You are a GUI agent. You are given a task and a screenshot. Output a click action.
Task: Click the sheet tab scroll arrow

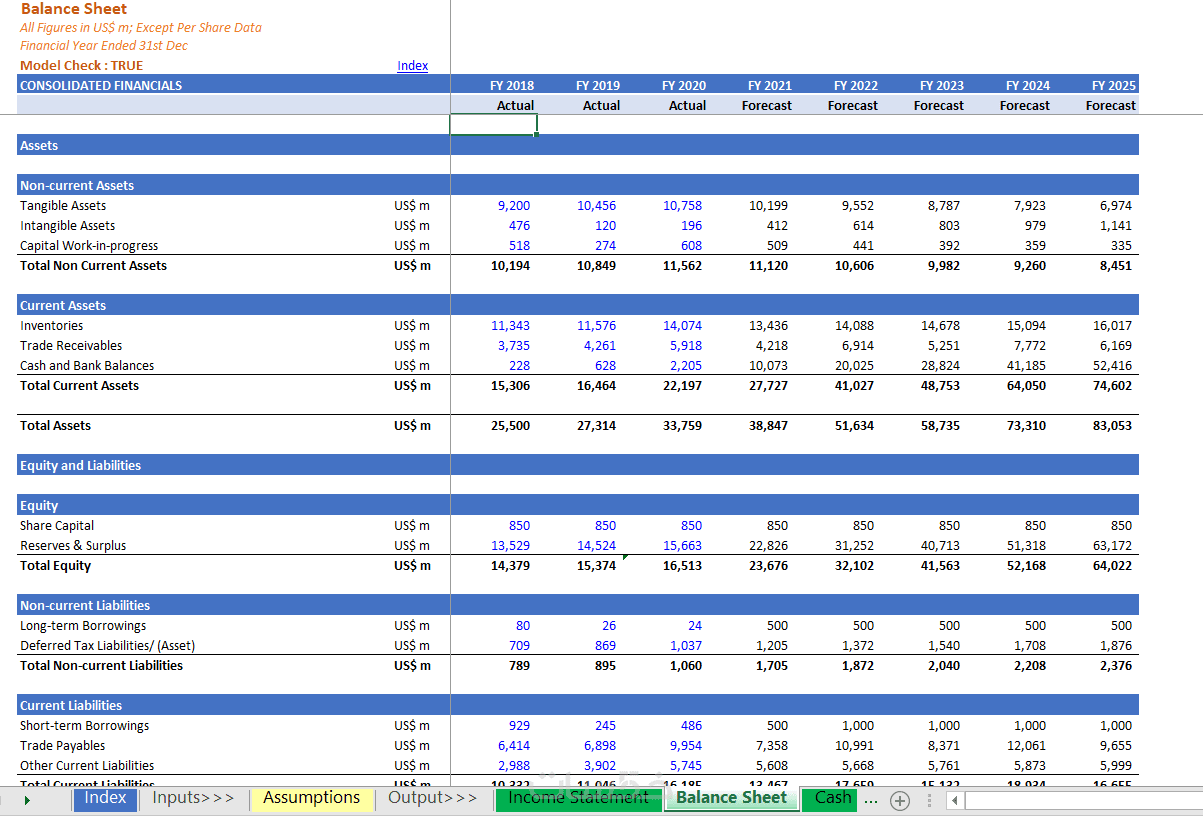coord(27,800)
